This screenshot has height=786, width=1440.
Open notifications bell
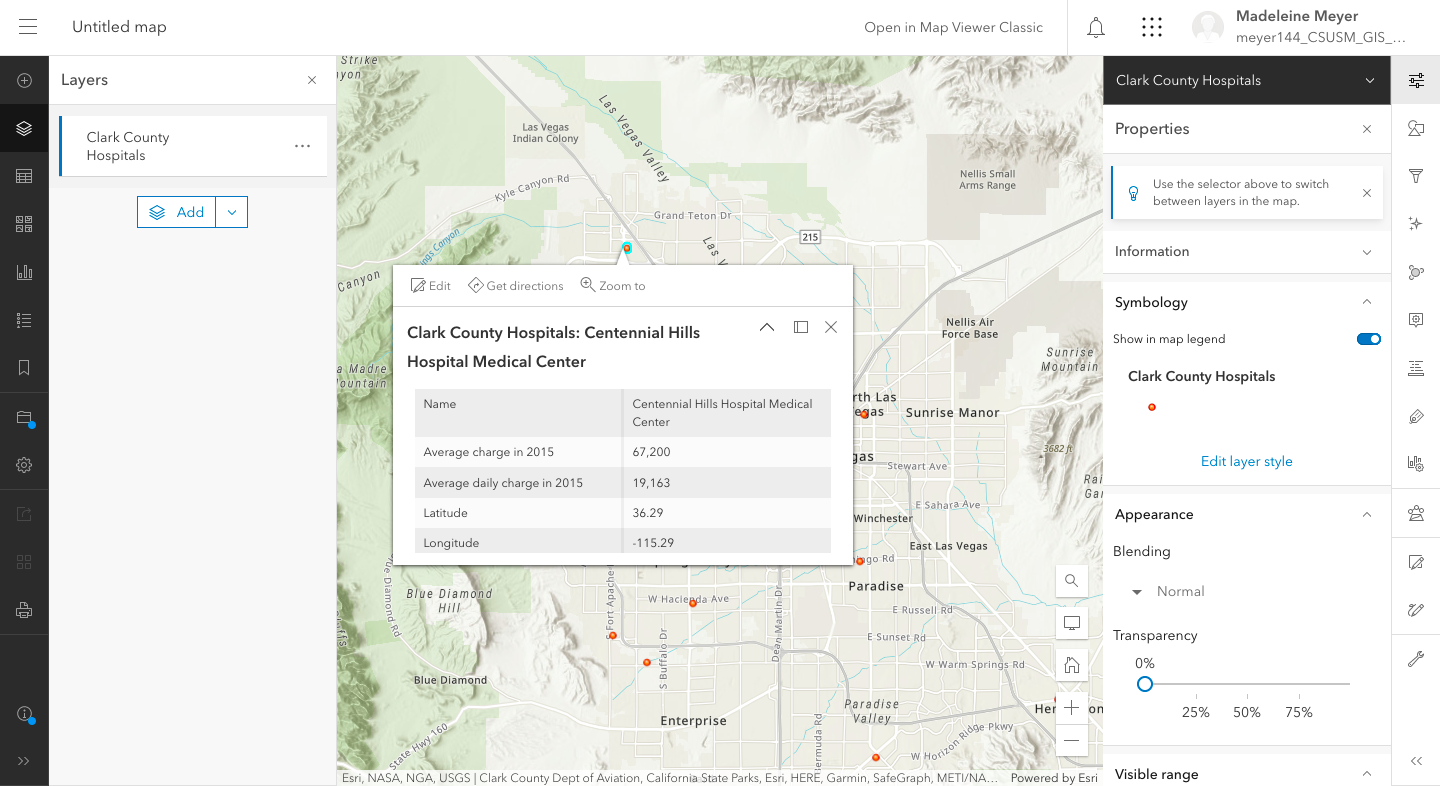click(1096, 27)
